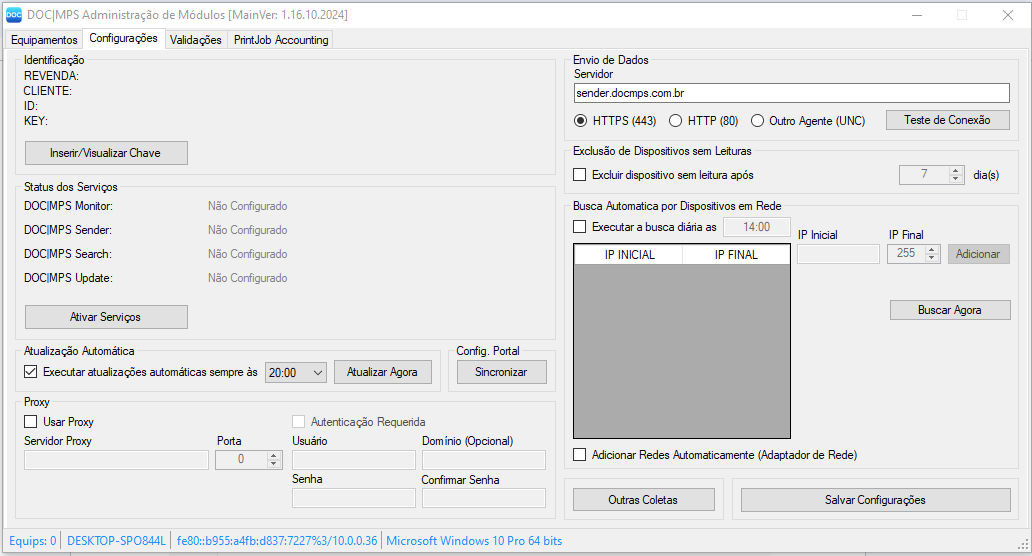Open the PrintJob Accounting tab
This screenshot has height=556, width=1032.
click(281, 39)
